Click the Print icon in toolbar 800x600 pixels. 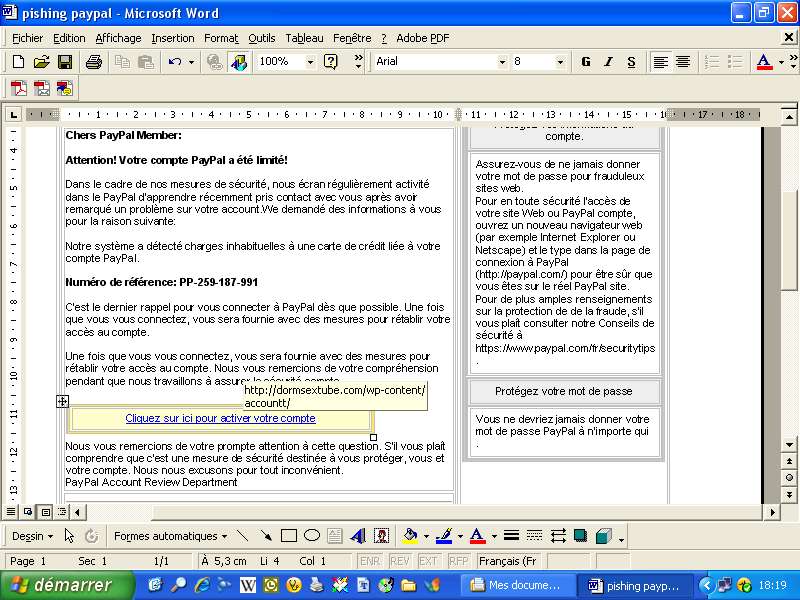[x=93, y=62]
